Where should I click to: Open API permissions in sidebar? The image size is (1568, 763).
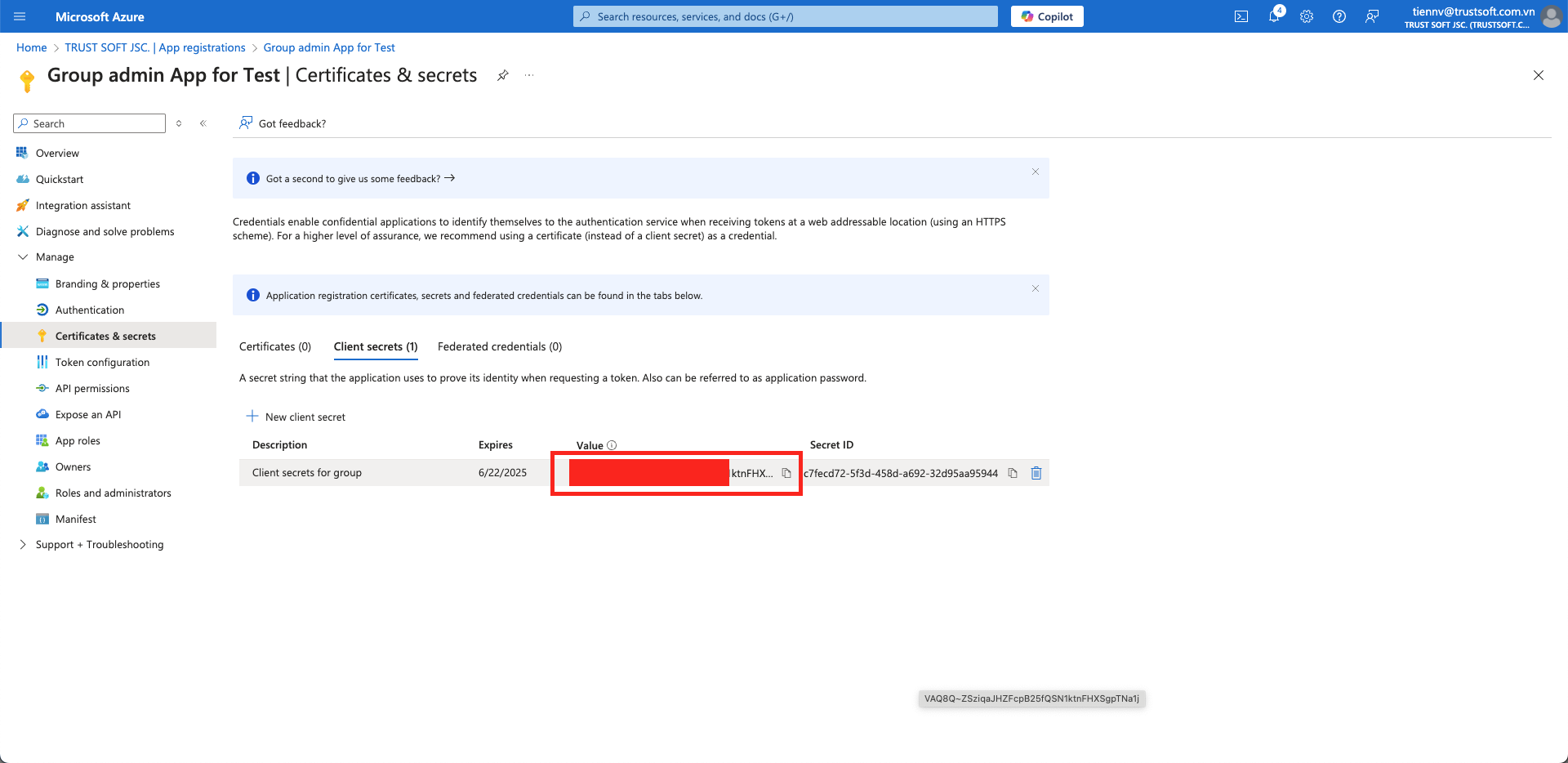pyautogui.click(x=92, y=389)
